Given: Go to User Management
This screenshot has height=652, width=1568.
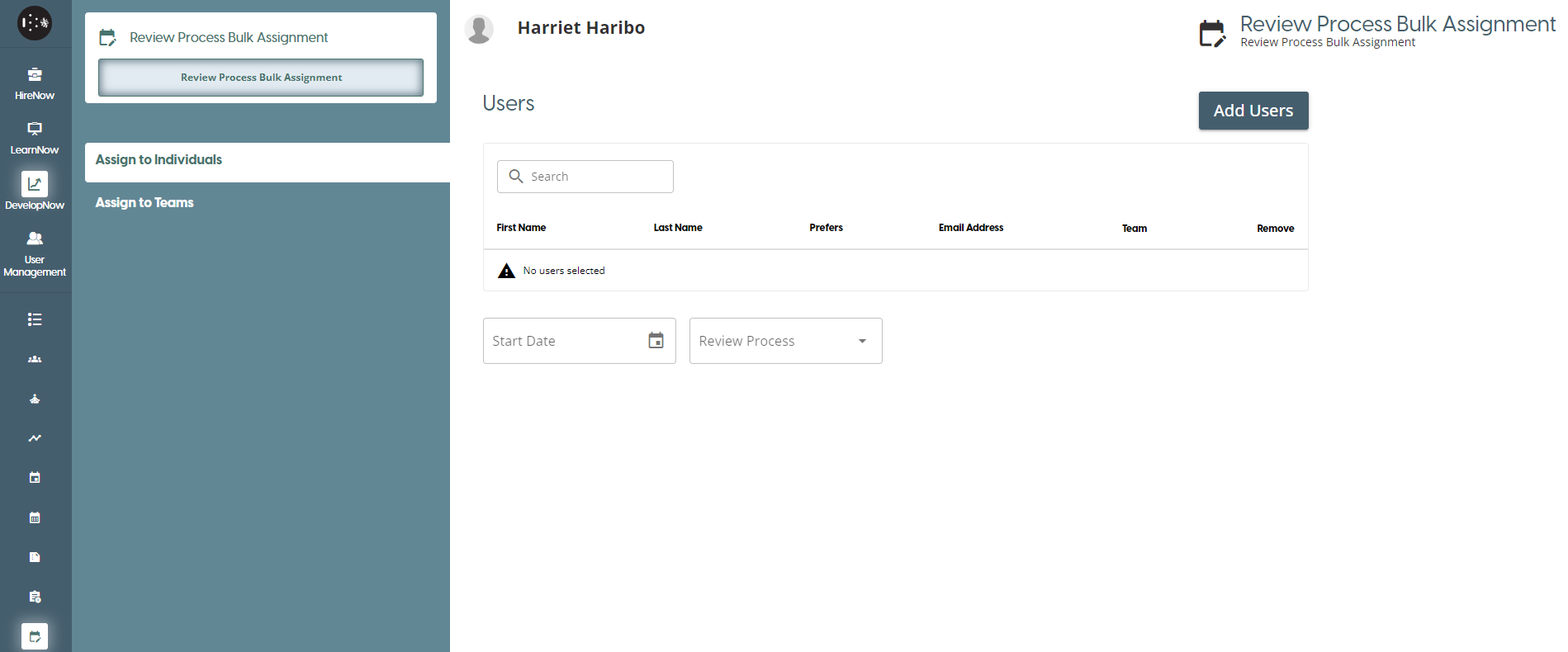Looking at the screenshot, I should pos(35,252).
